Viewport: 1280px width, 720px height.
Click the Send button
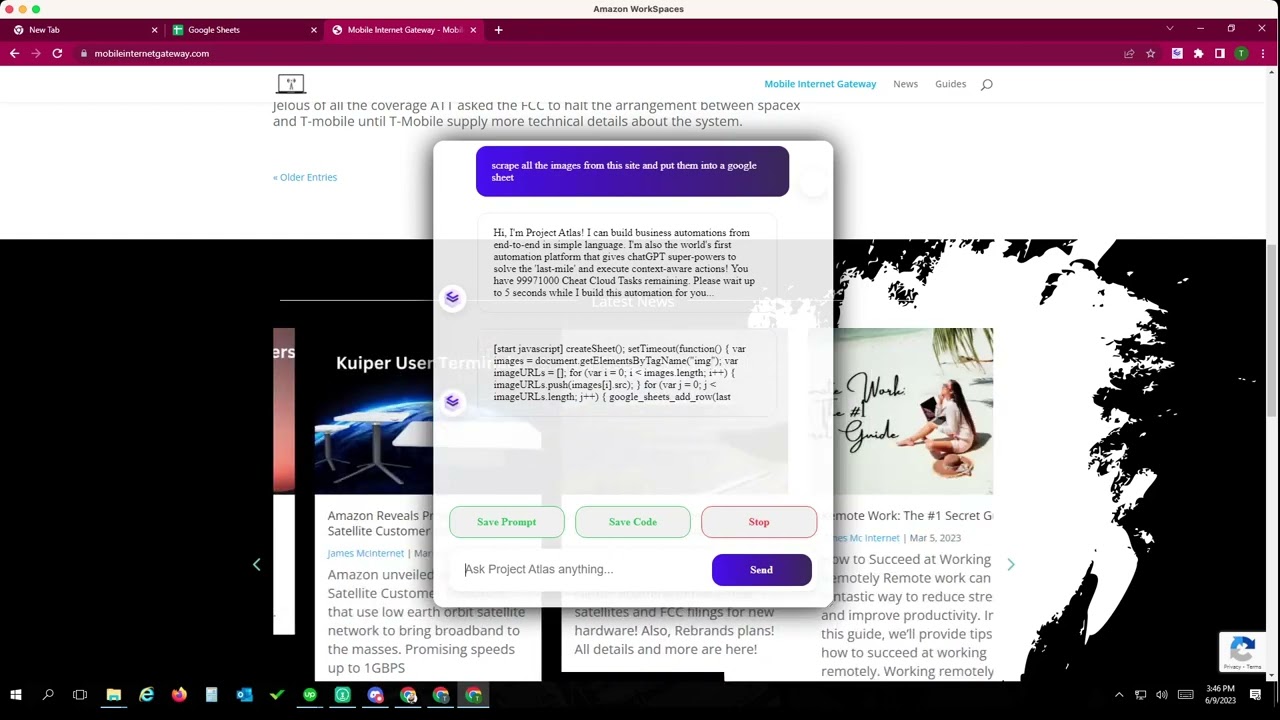coord(761,570)
